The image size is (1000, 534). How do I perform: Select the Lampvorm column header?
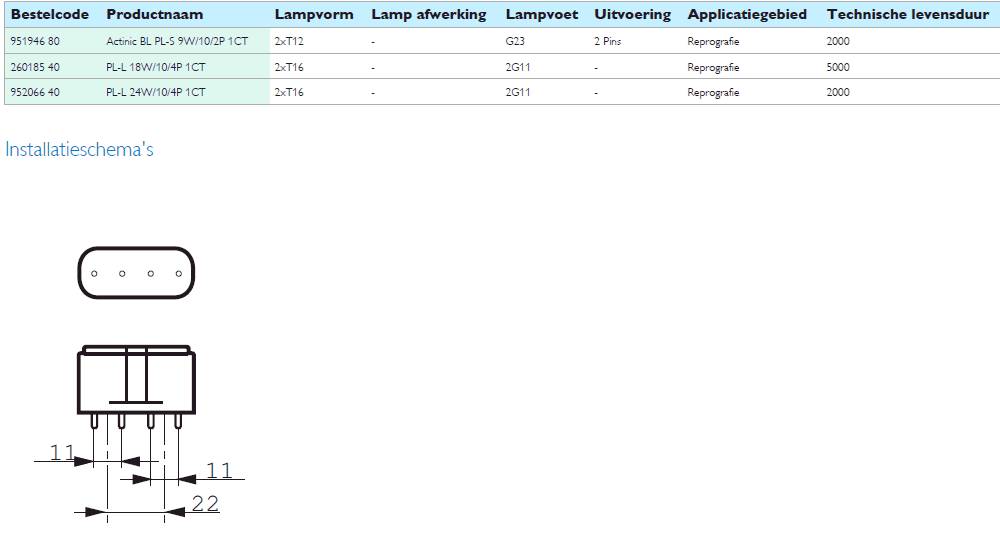click(x=313, y=15)
